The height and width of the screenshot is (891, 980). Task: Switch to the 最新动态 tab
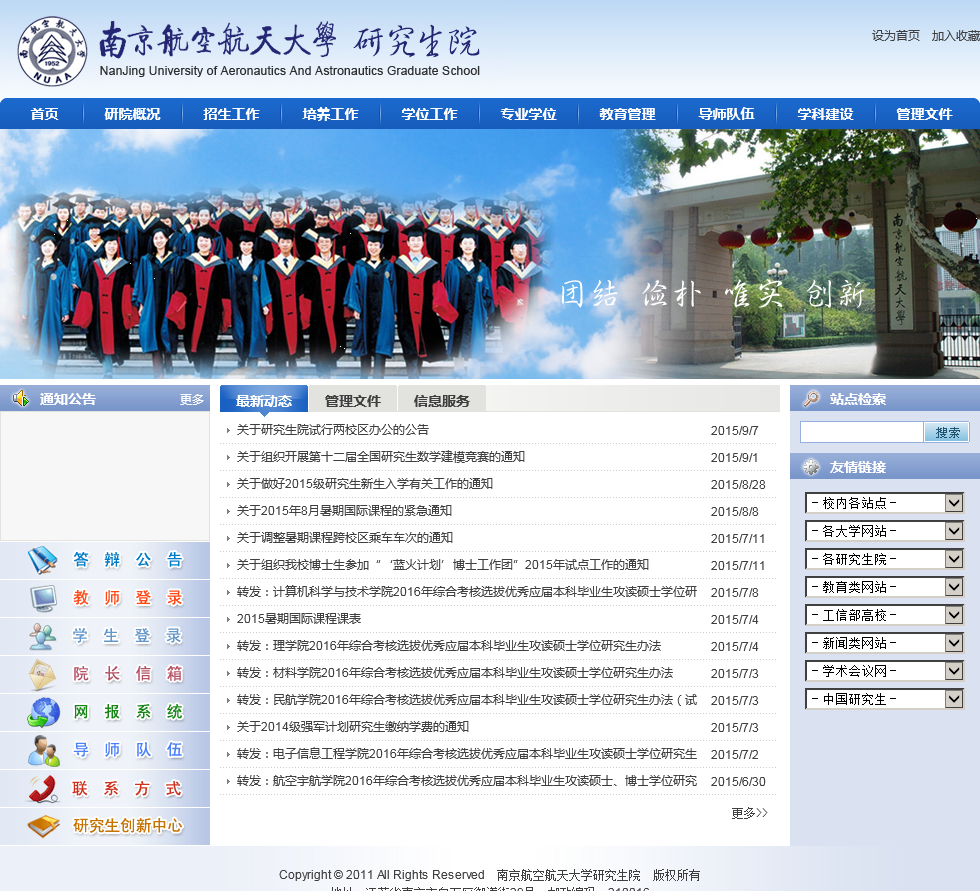tap(264, 400)
